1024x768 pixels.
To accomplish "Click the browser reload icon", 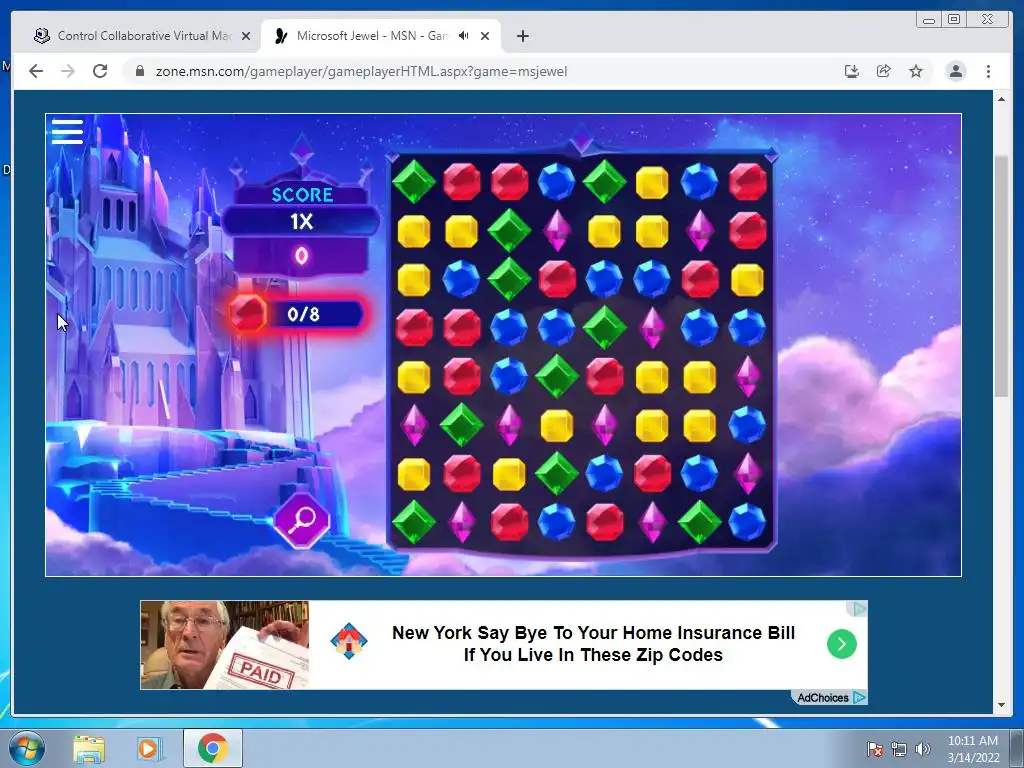I will (100, 71).
